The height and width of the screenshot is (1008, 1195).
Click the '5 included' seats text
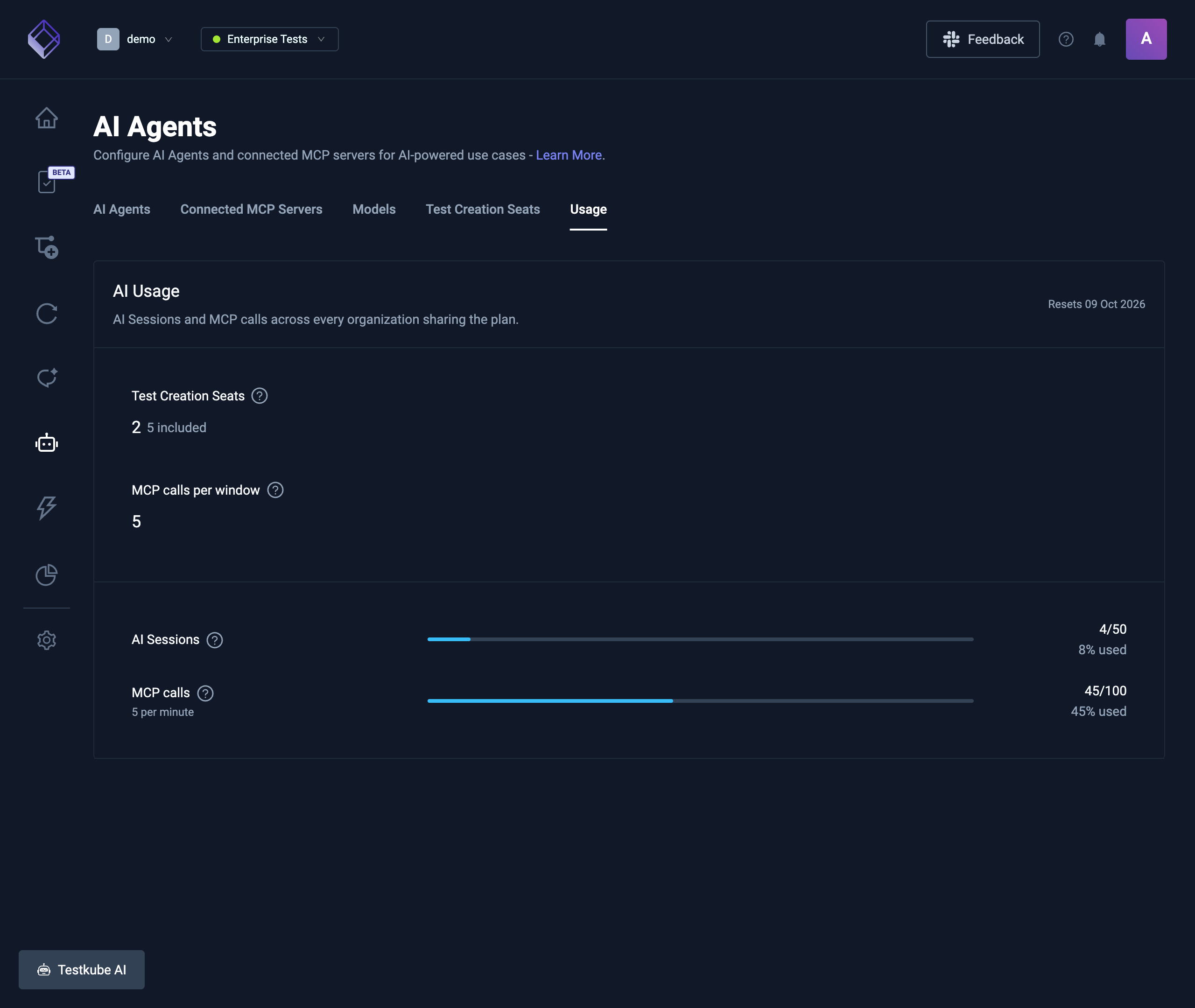pos(176,427)
